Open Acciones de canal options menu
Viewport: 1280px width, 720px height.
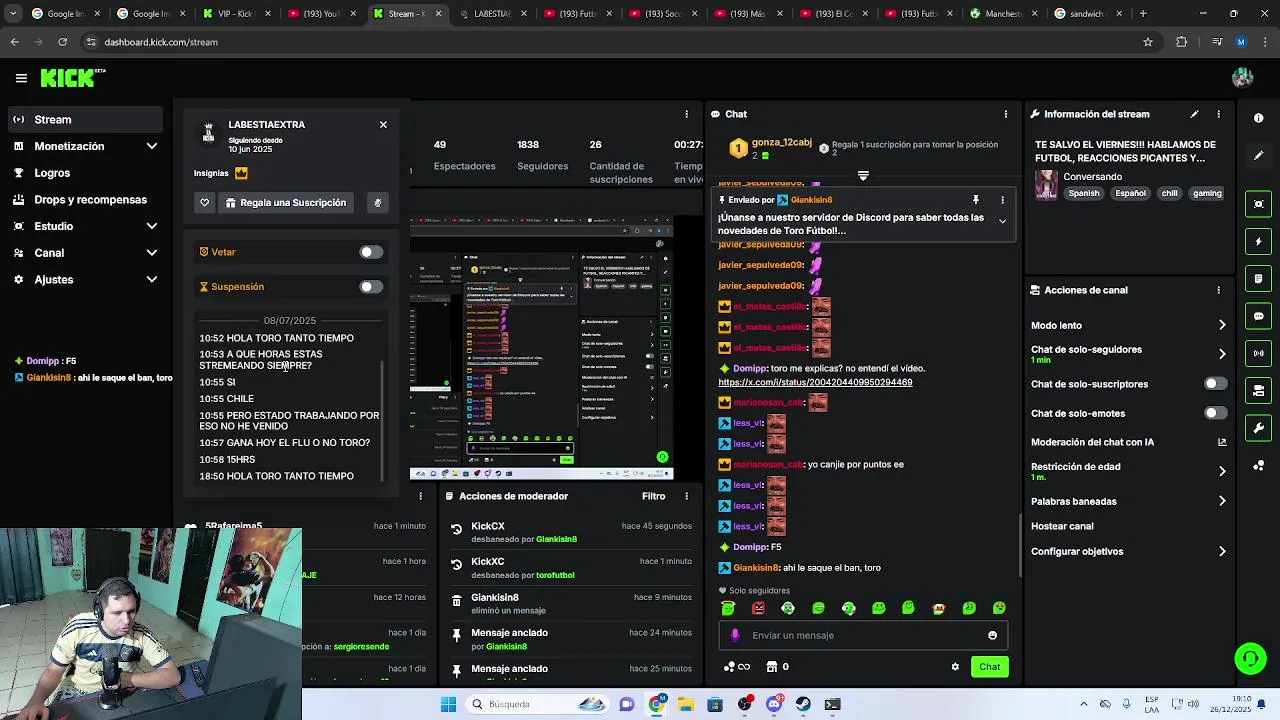1218,290
